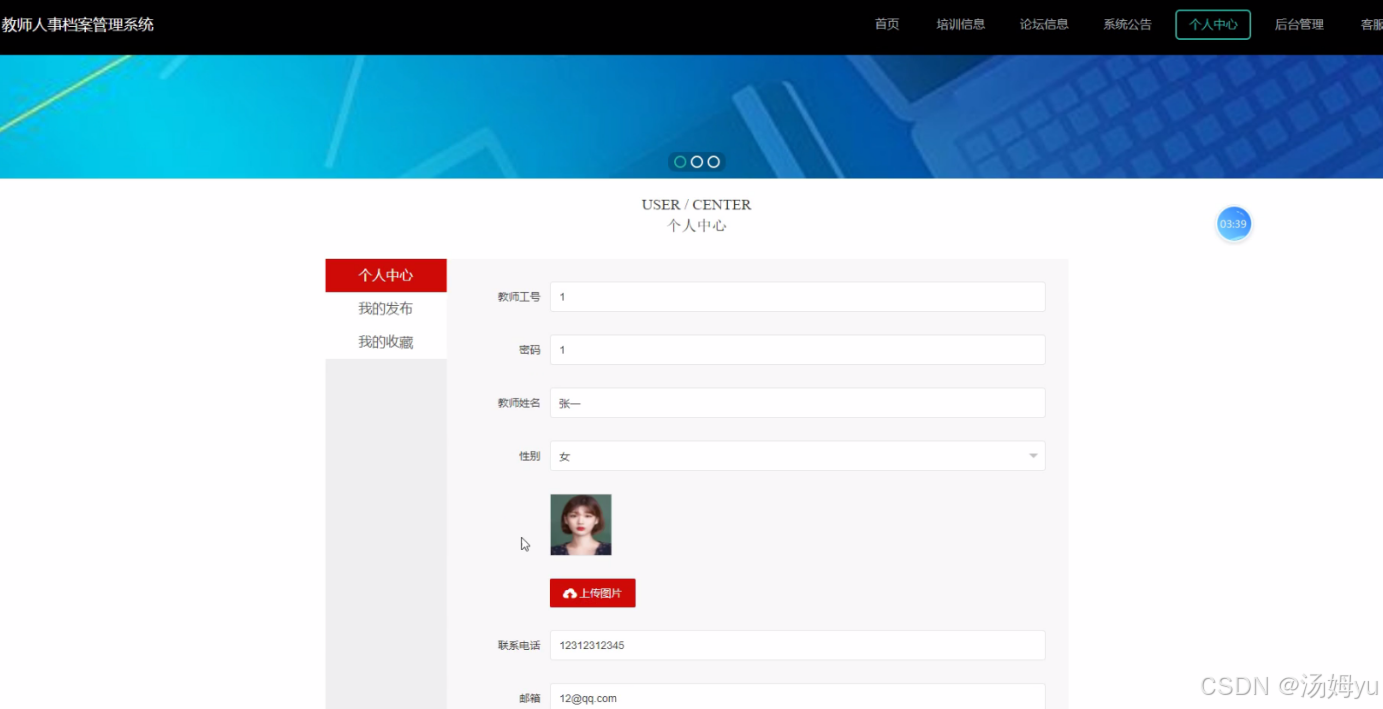Click the 教师人事档案管理系统 site title
Viewport: 1383px width, 709px height.
coord(78,25)
